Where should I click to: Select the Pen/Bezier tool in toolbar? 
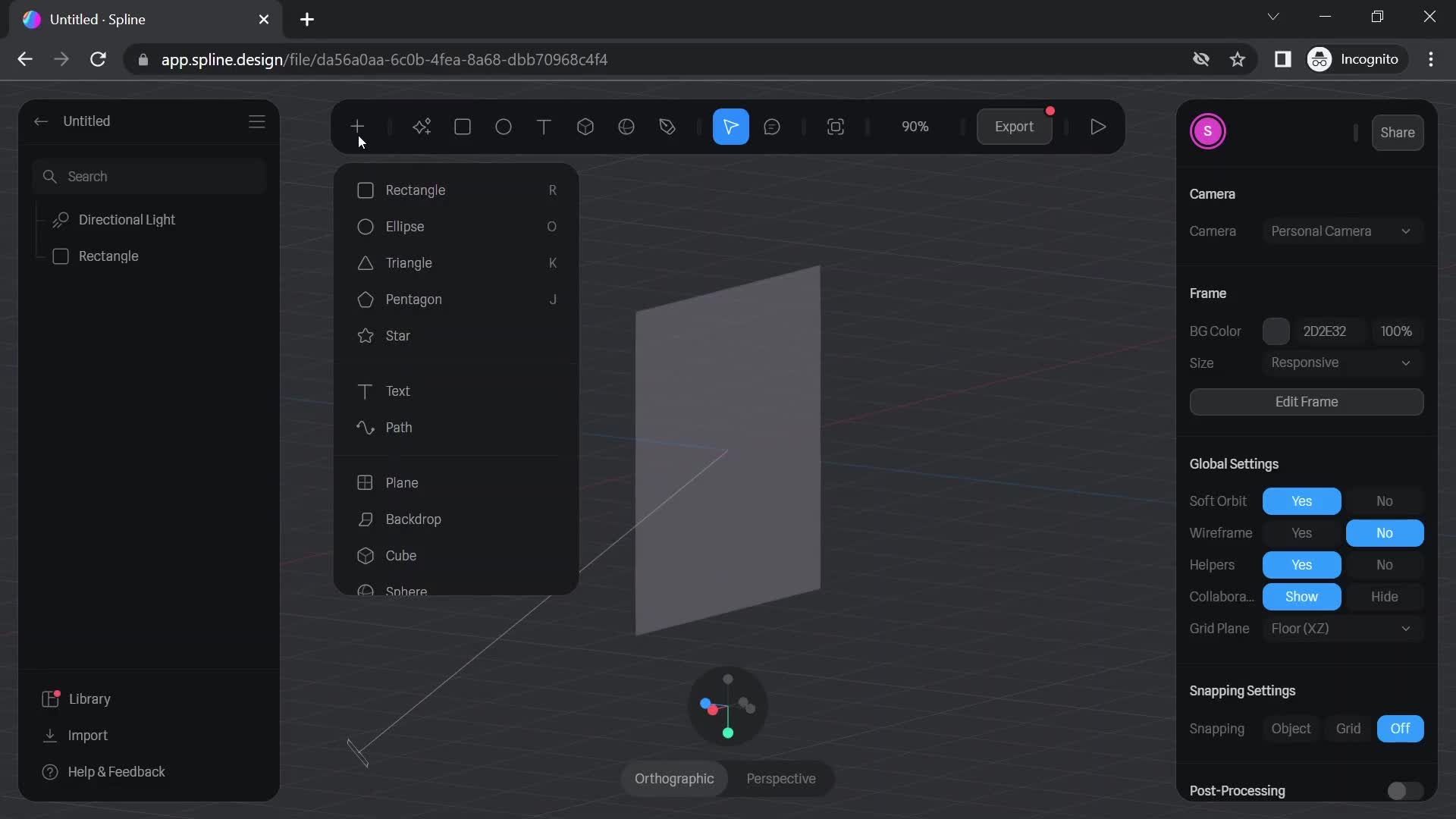[x=666, y=126]
